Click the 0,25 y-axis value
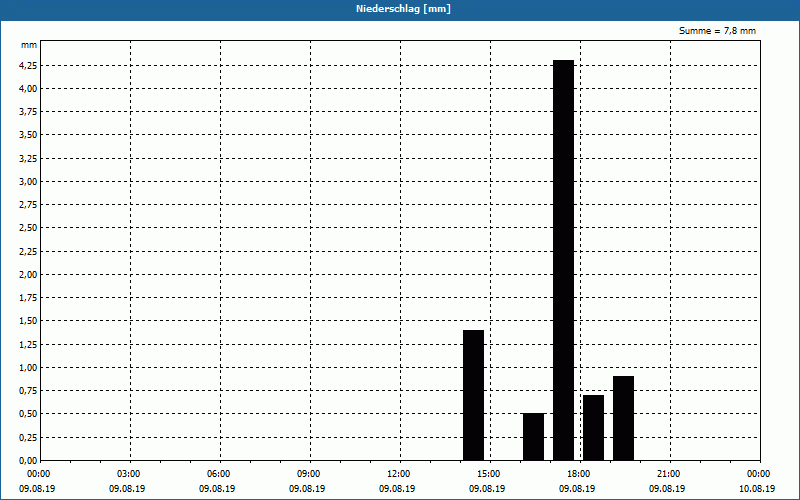Viewport: 800px width, 500px height. click(28, 437)
